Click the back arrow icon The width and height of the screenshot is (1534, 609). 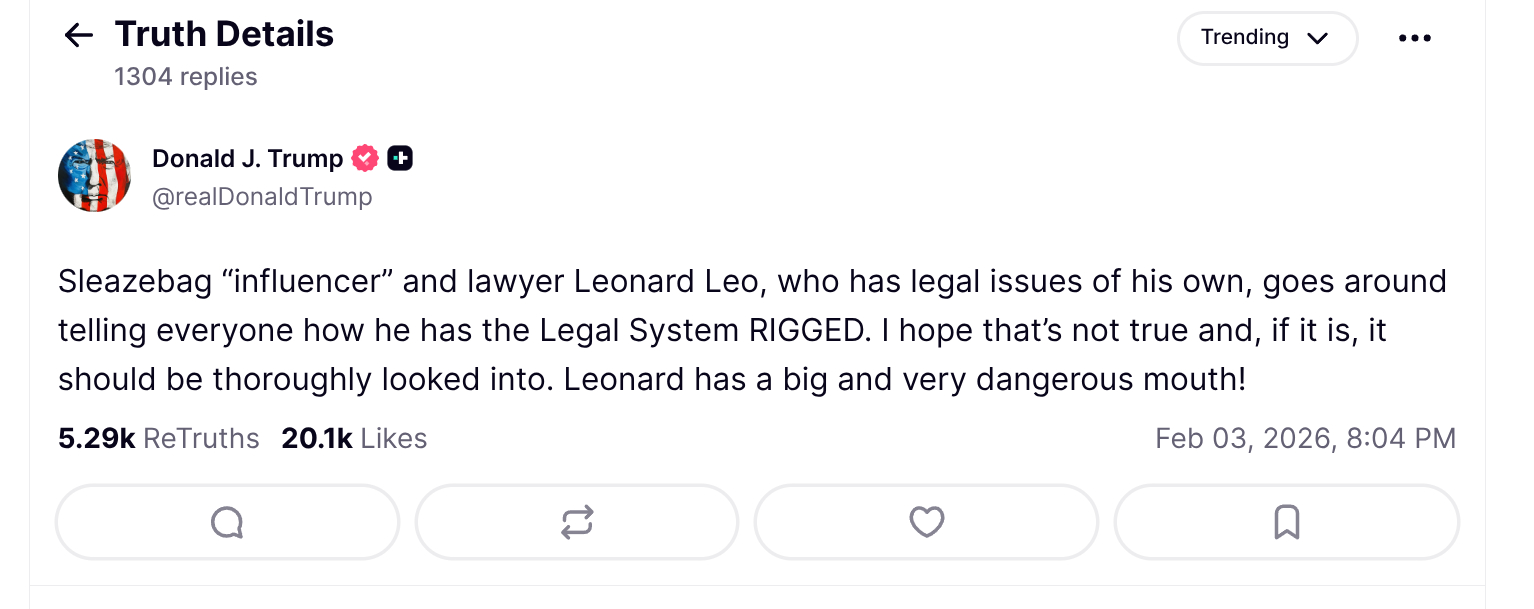[x=78, y=36]
